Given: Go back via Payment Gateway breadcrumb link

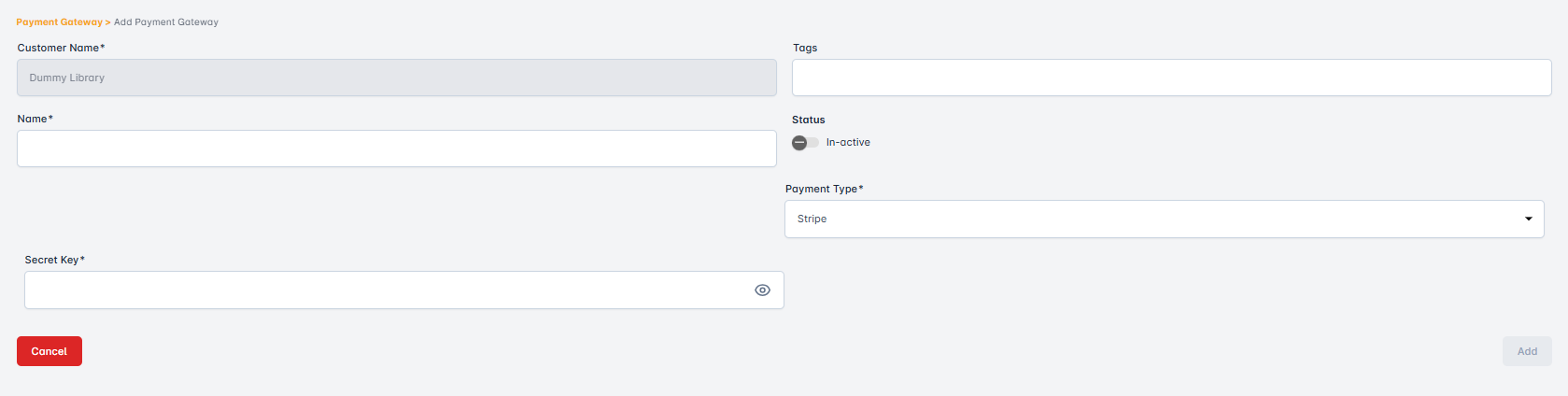Looking at the screenshot, I should pyautogui.click(x=59, y=22).
